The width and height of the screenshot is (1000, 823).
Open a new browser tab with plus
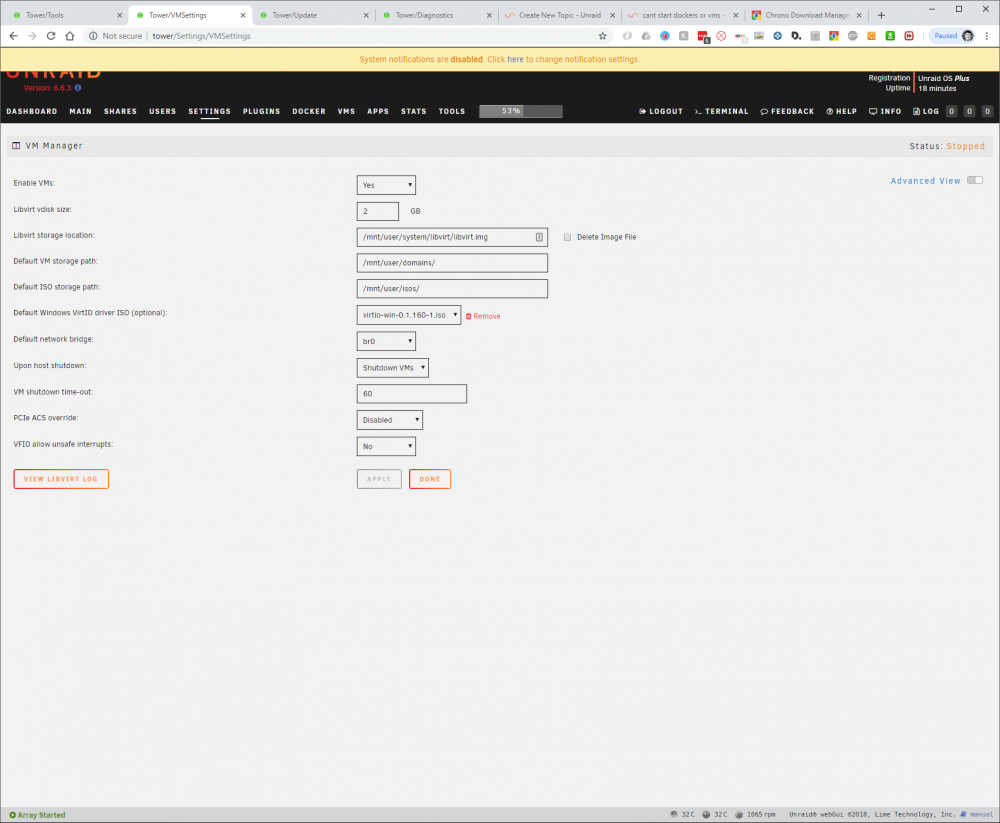[881, 15]
